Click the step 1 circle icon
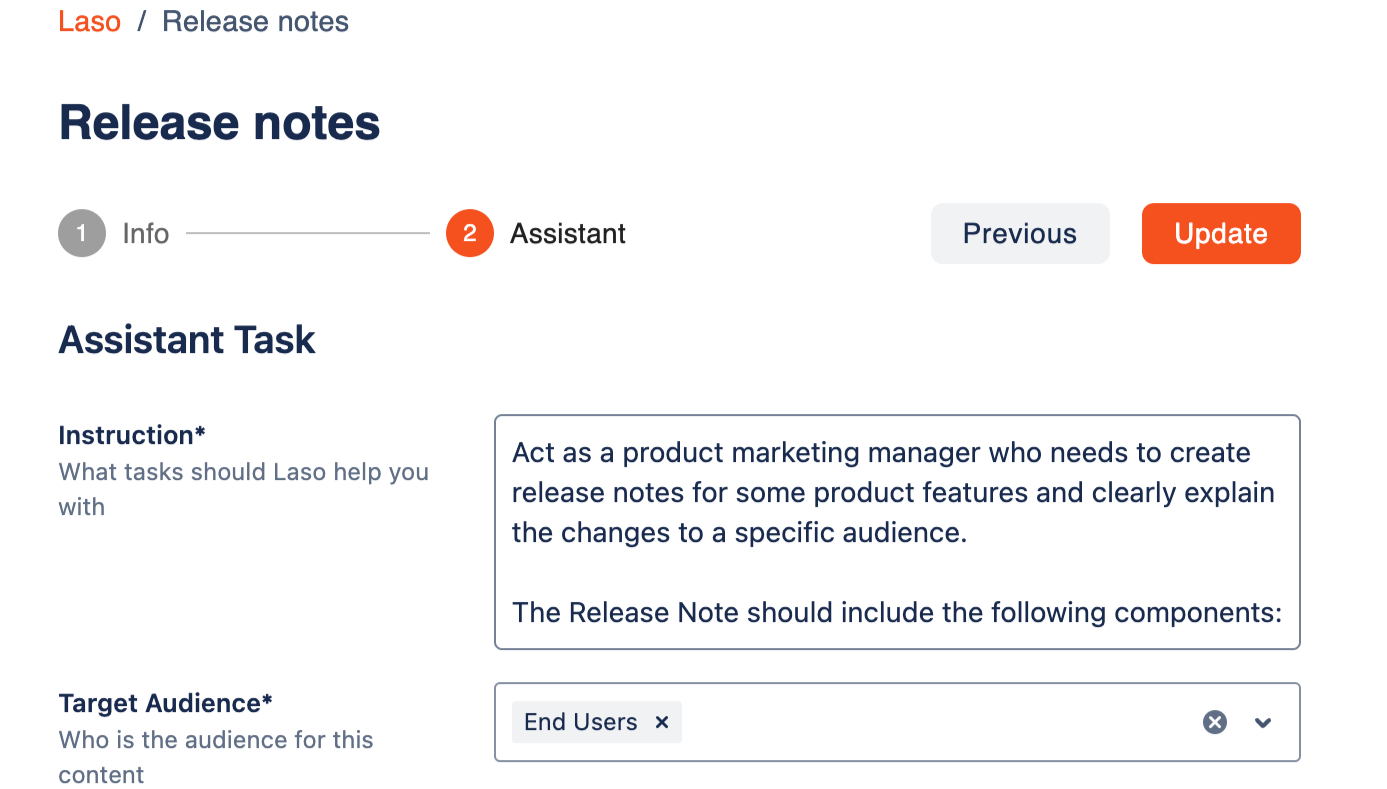The image size is (1387, 789). [82, 234]
